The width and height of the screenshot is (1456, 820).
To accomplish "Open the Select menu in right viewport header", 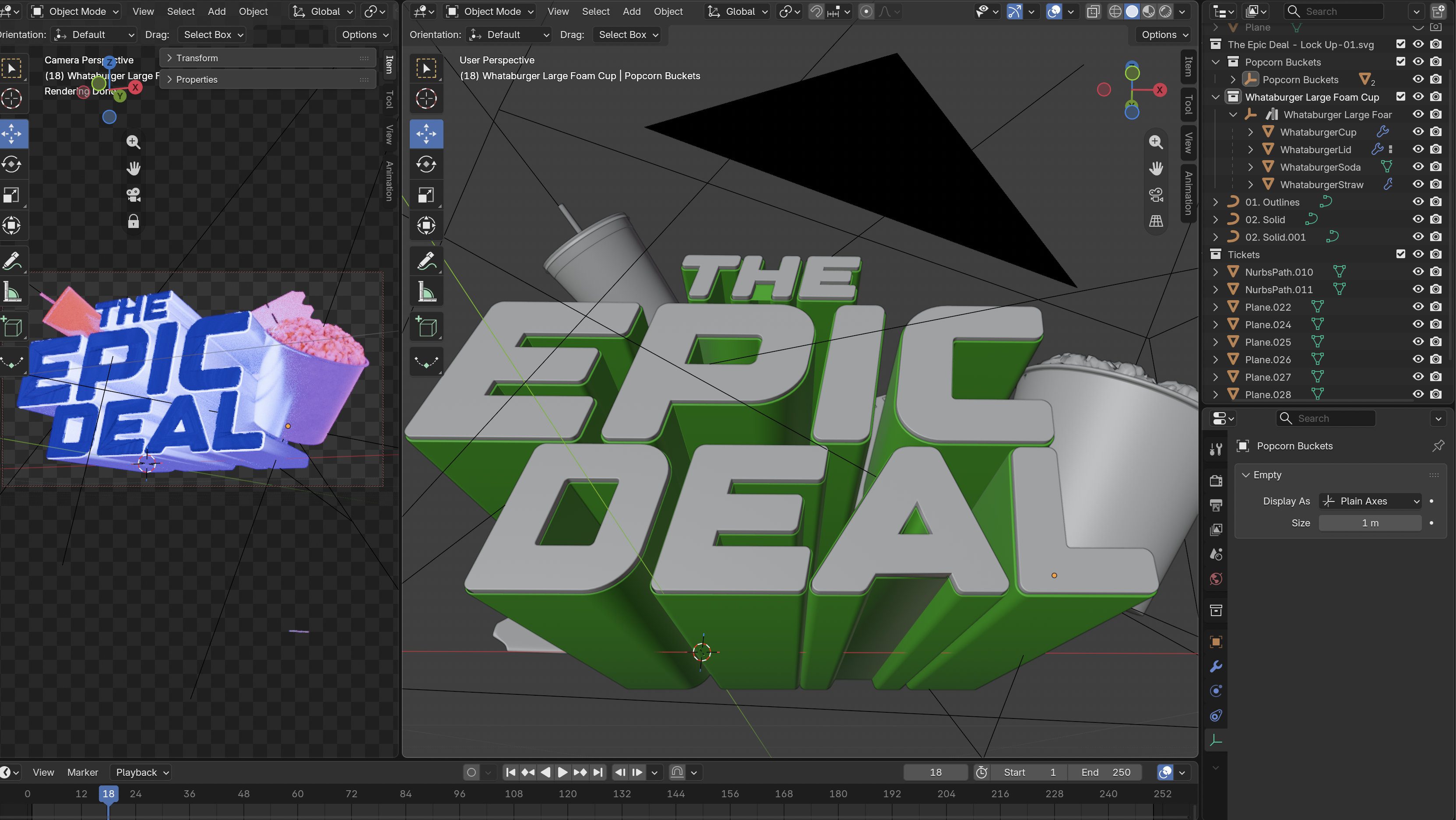I will [x=596, y=11].
